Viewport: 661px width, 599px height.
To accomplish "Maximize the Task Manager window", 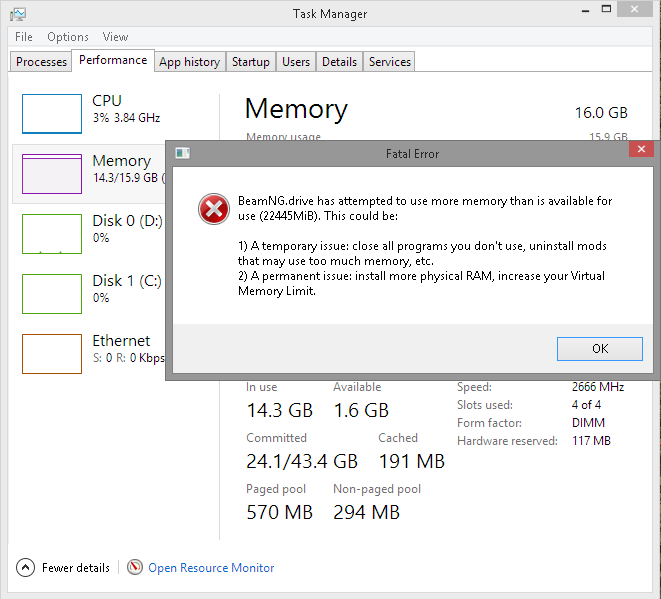I will pyautogui.click(x=606, y=9).
